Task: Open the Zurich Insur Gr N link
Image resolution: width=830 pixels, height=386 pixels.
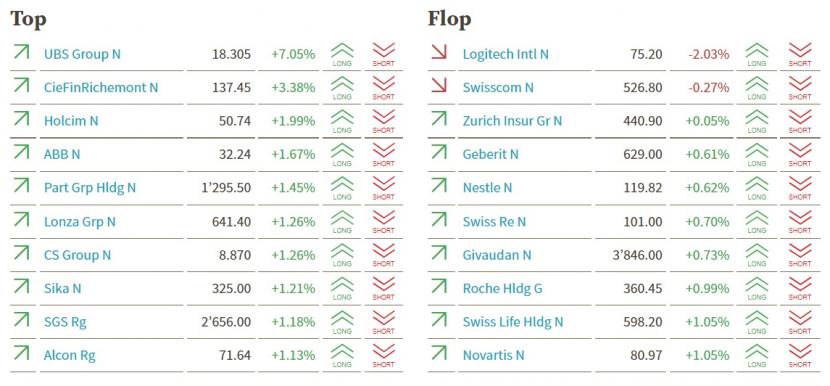Action: pyautogui.click(x=512, y=121)
